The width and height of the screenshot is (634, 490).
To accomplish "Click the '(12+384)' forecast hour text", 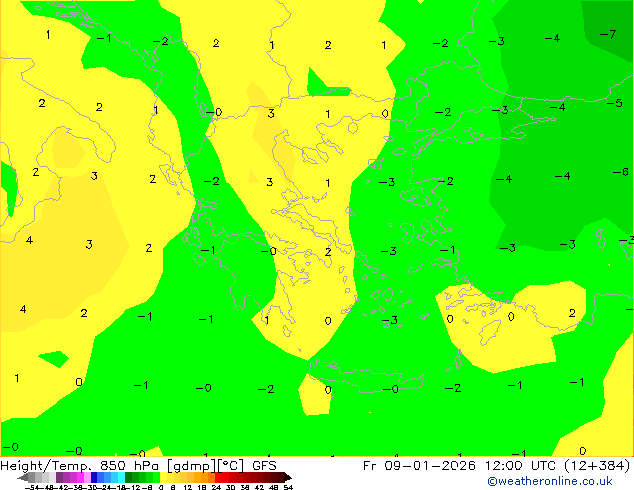I will pyautogui.click(x=596, y=466).
